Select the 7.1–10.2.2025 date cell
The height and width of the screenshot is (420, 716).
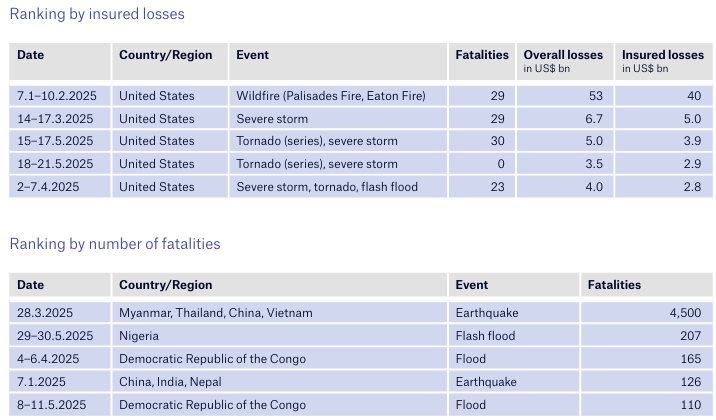[60, 96]
